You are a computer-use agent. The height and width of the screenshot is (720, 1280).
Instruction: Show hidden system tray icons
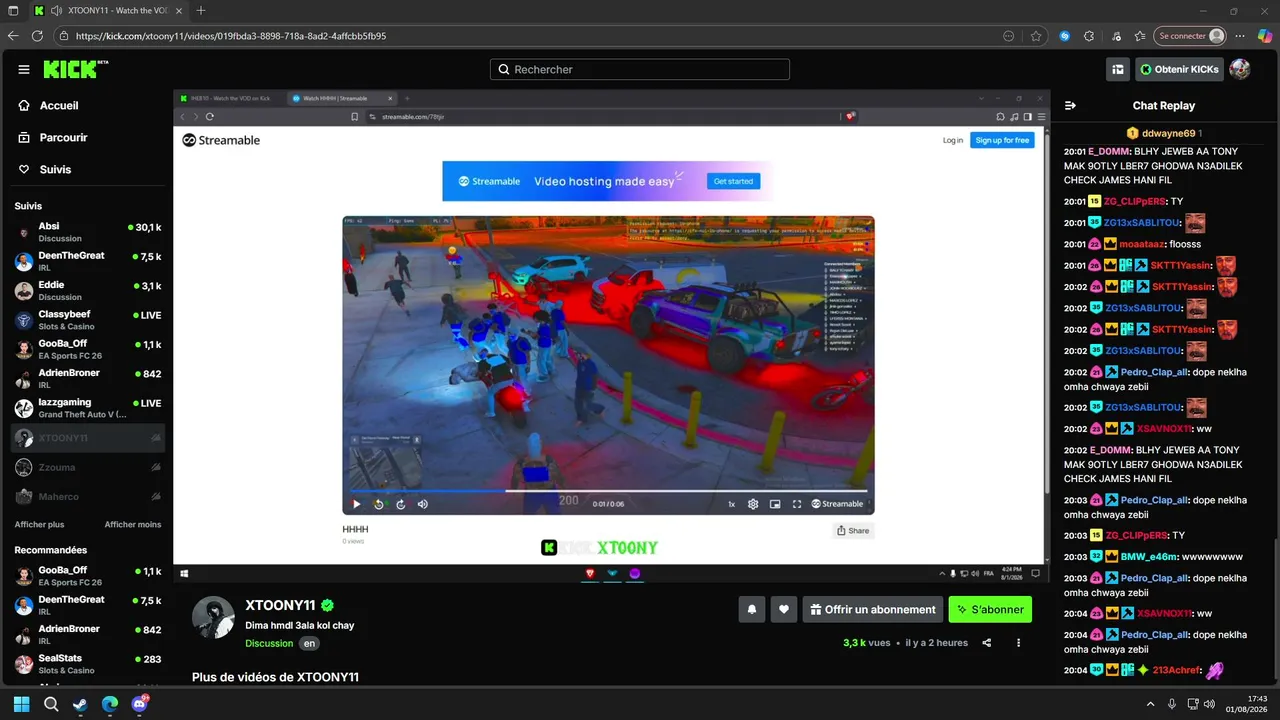click(x=1150, y=704)
